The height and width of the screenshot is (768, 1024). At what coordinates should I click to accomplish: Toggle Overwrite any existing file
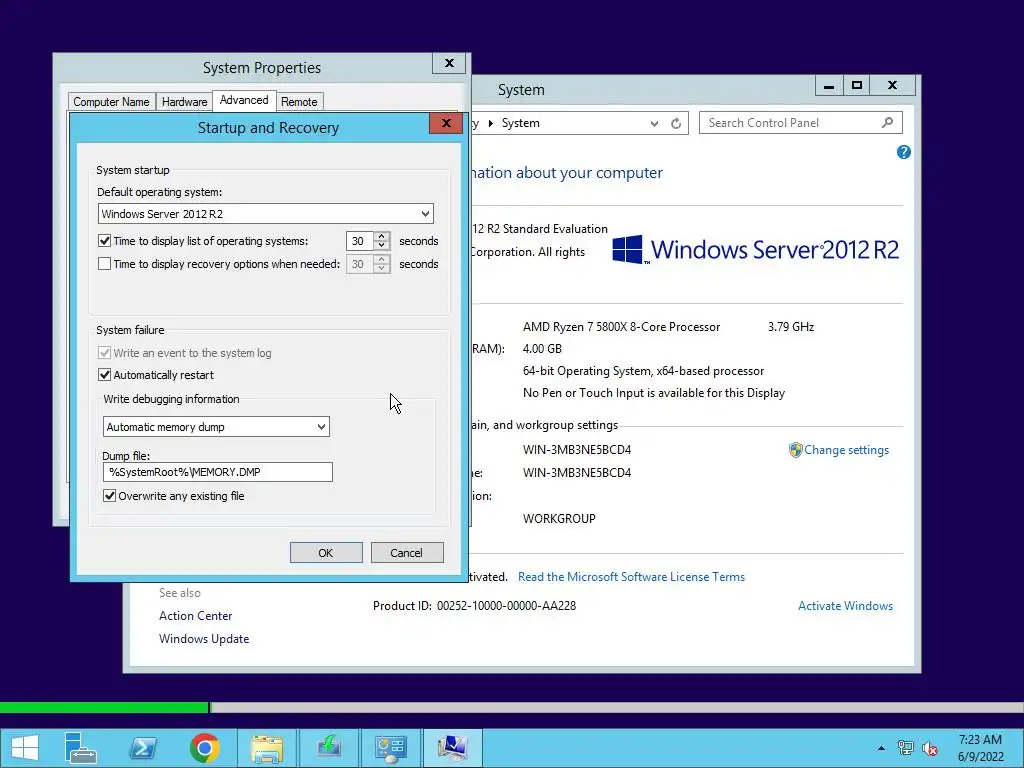(110, 496)
